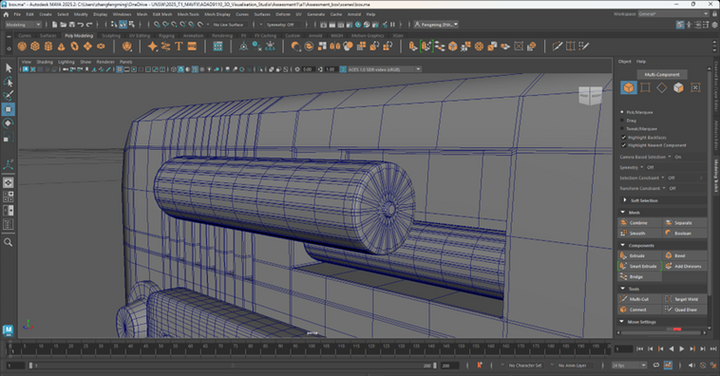Activate the Rotate tool in the toolbox
720x376 pixels.
[x=8, y=123]
